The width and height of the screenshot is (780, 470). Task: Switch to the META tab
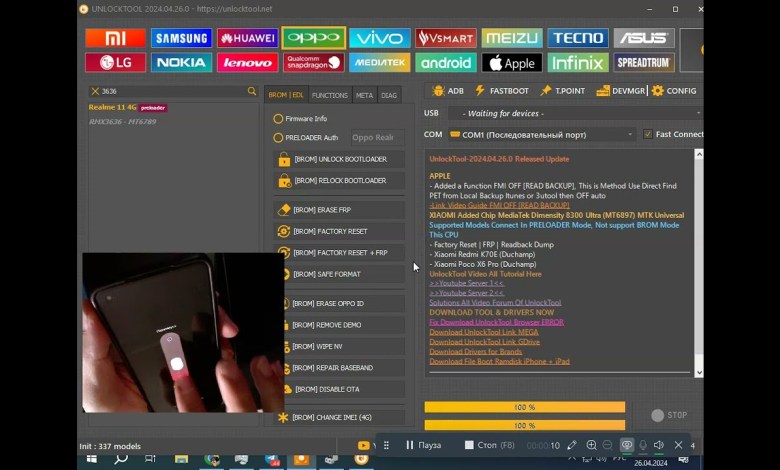tap(364, 95)
